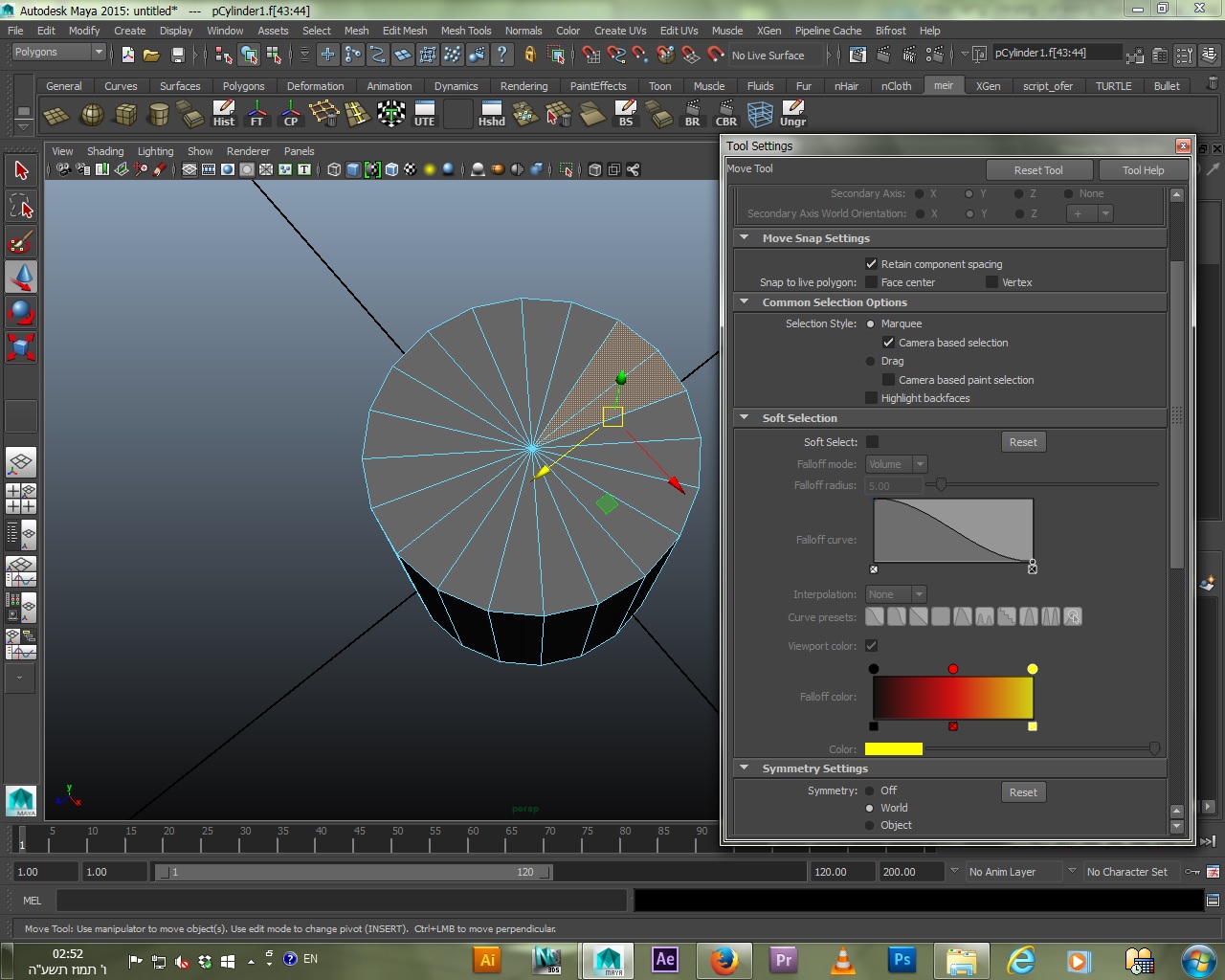The width and height of the screenshot is (1225, 980).
Task: Click the Lasso selection tool
Action: tap(21, 207)
